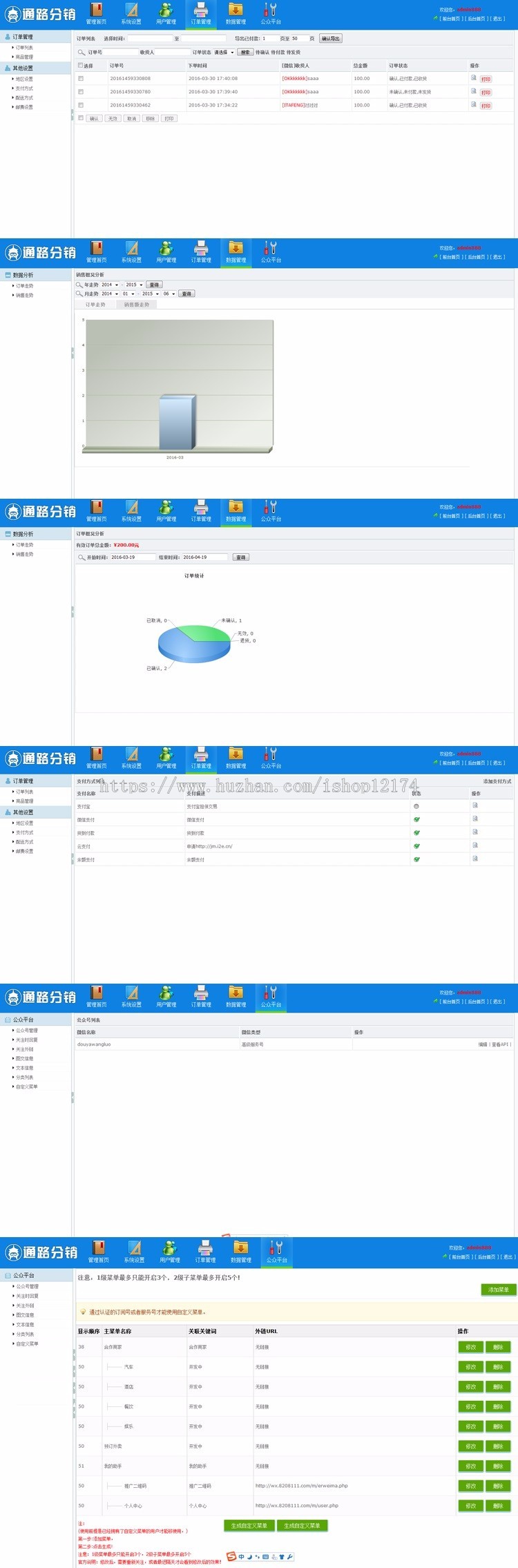
Task: Open 自定义菜单 in the 公众号列表 page sidebar
Action: pyautogui.click(x=27, y=1087)
